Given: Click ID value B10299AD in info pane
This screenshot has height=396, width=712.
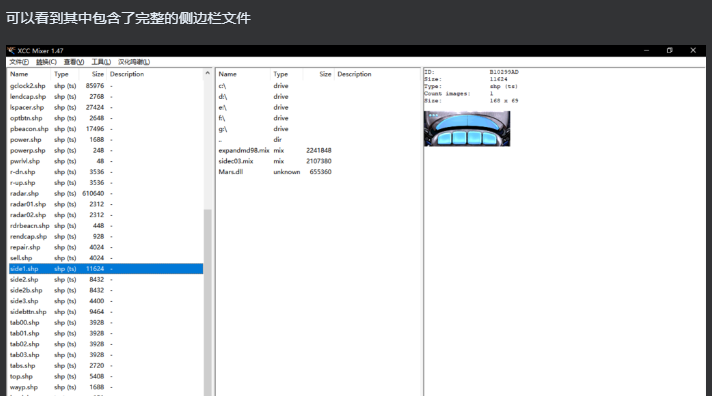Looking at the screenshot, I should [x=504, y=72].
